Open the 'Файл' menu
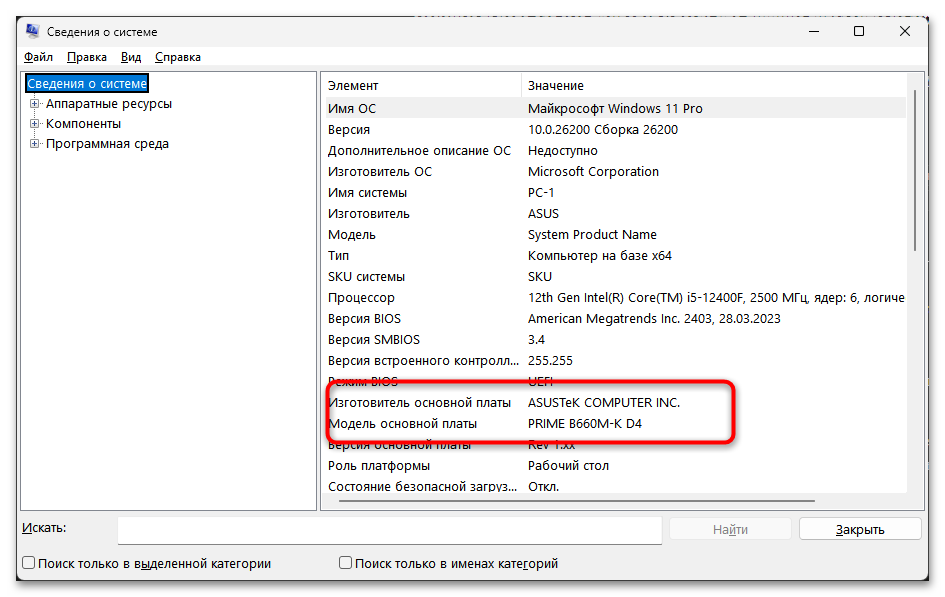 coord(39,57)
